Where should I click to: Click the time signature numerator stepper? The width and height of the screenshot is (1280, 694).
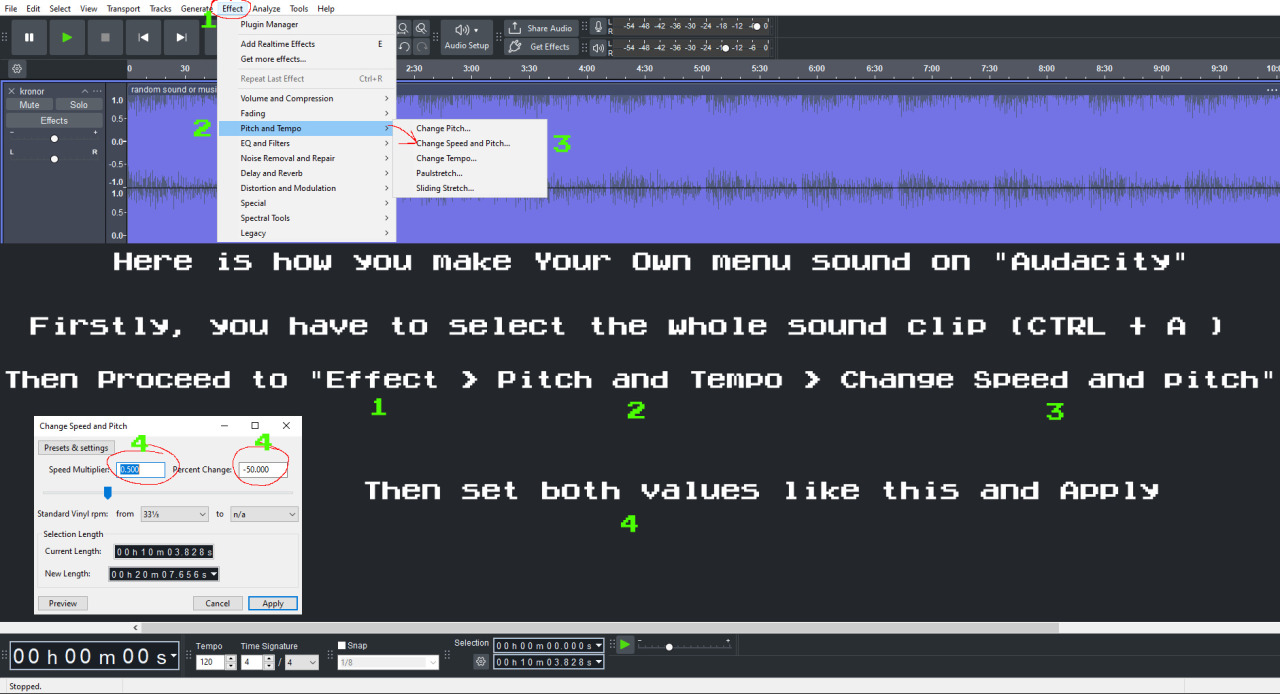pos(269,662)
